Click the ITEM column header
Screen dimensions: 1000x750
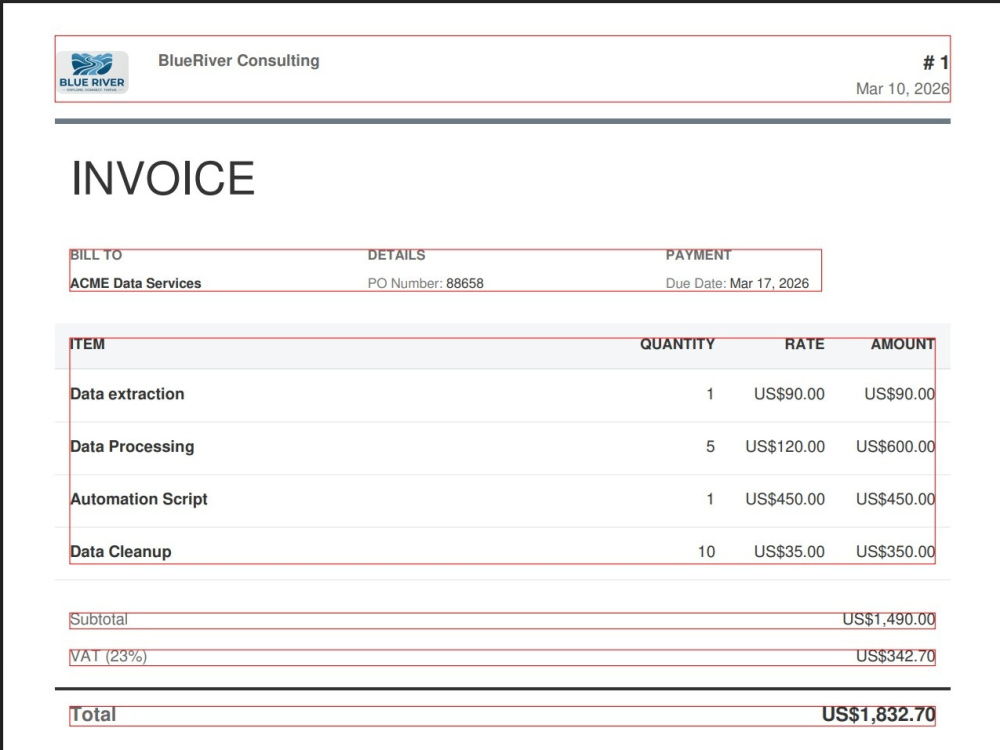tap(87, 344)
